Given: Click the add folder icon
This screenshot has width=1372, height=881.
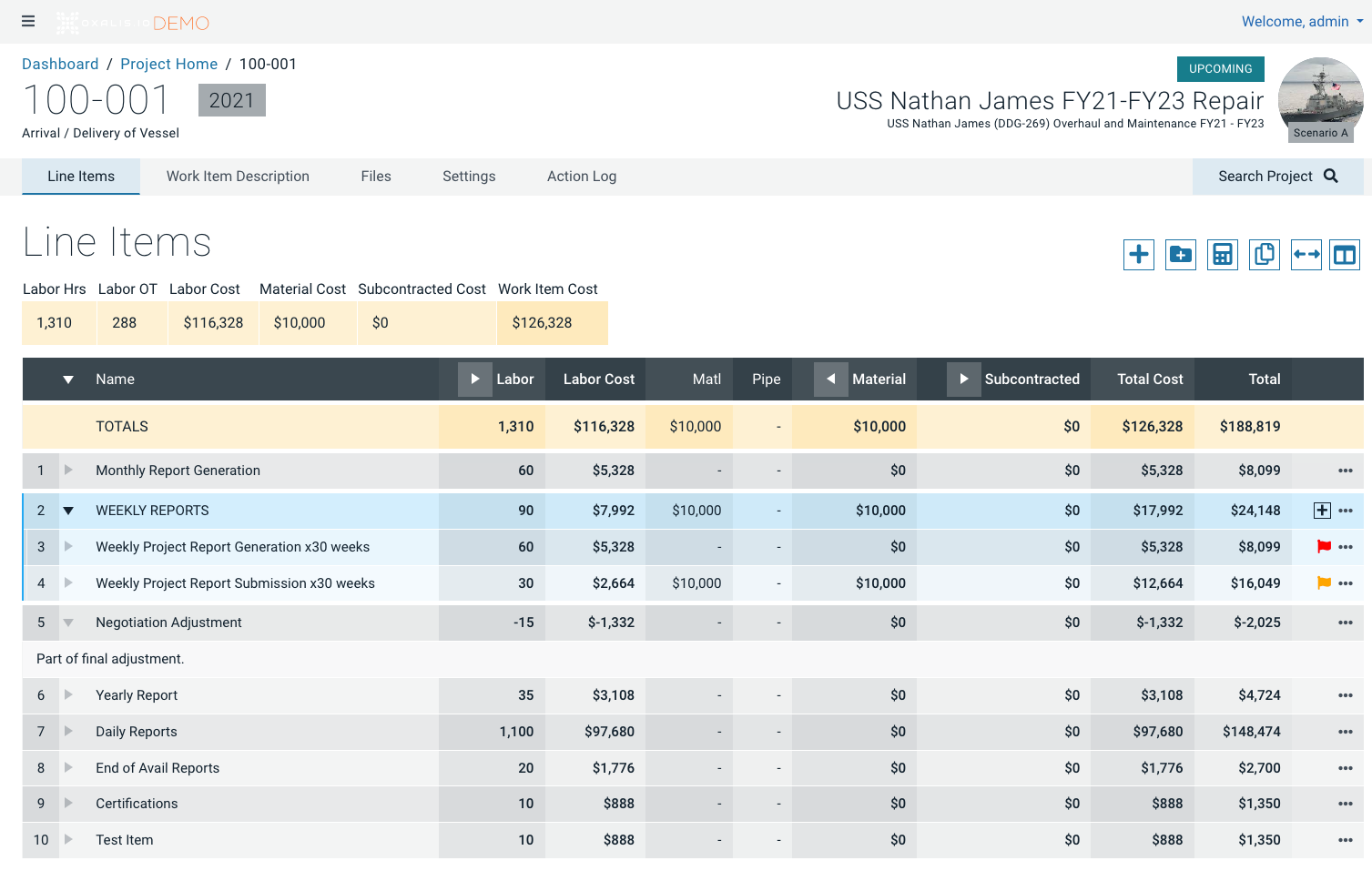Looking at the screenshot, I should [1180, 255].
